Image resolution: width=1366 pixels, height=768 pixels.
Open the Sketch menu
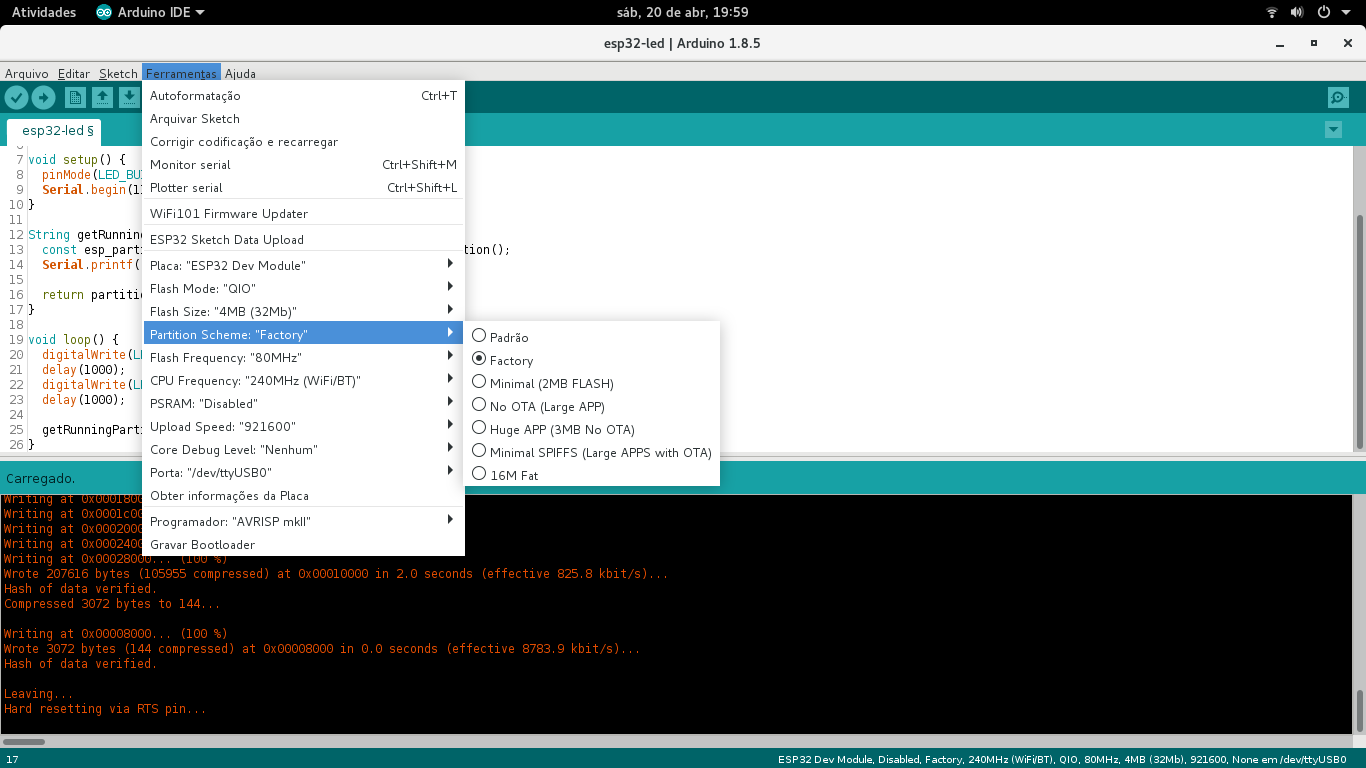point(118,73)
